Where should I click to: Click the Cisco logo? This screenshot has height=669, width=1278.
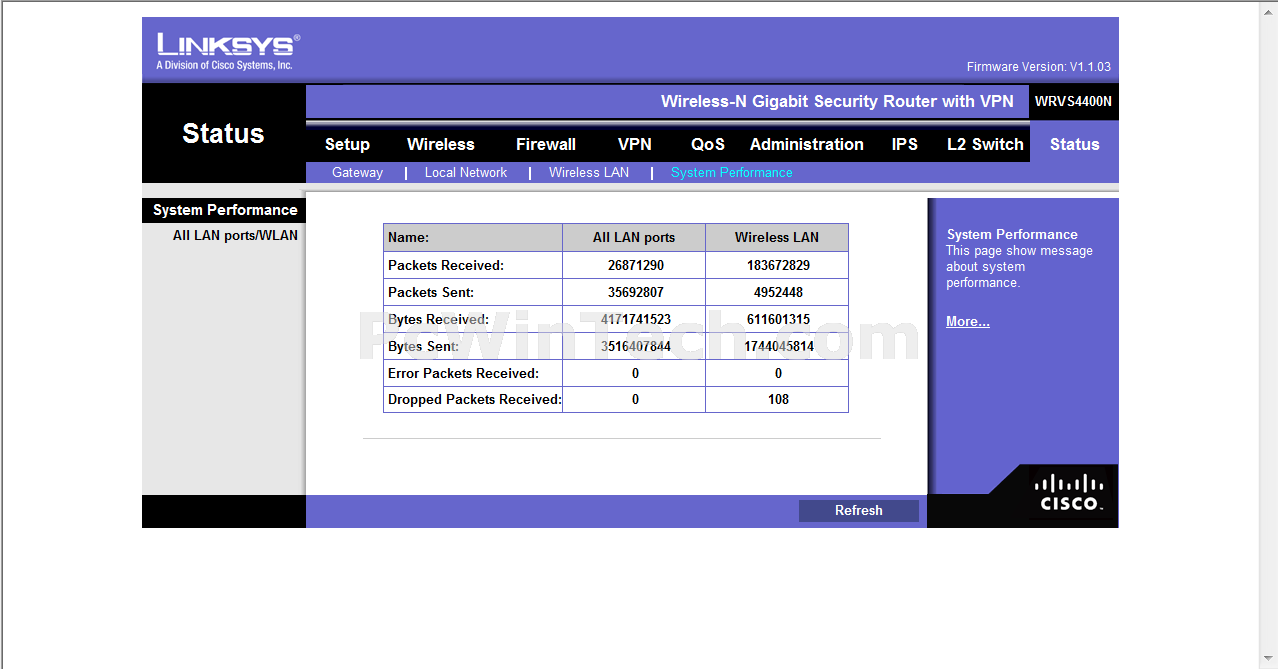[x=1069, y=493]
